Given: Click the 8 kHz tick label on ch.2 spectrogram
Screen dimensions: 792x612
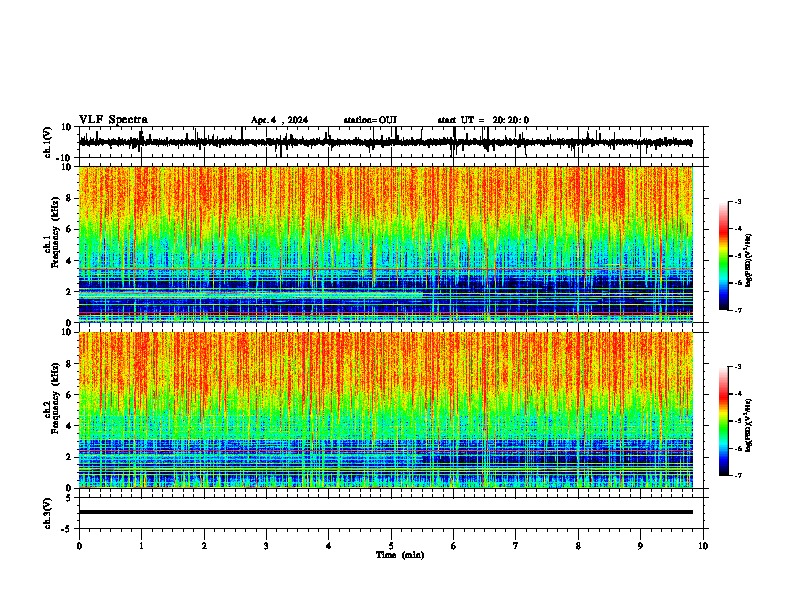Looking at the screenshot, I should [69, 364].
